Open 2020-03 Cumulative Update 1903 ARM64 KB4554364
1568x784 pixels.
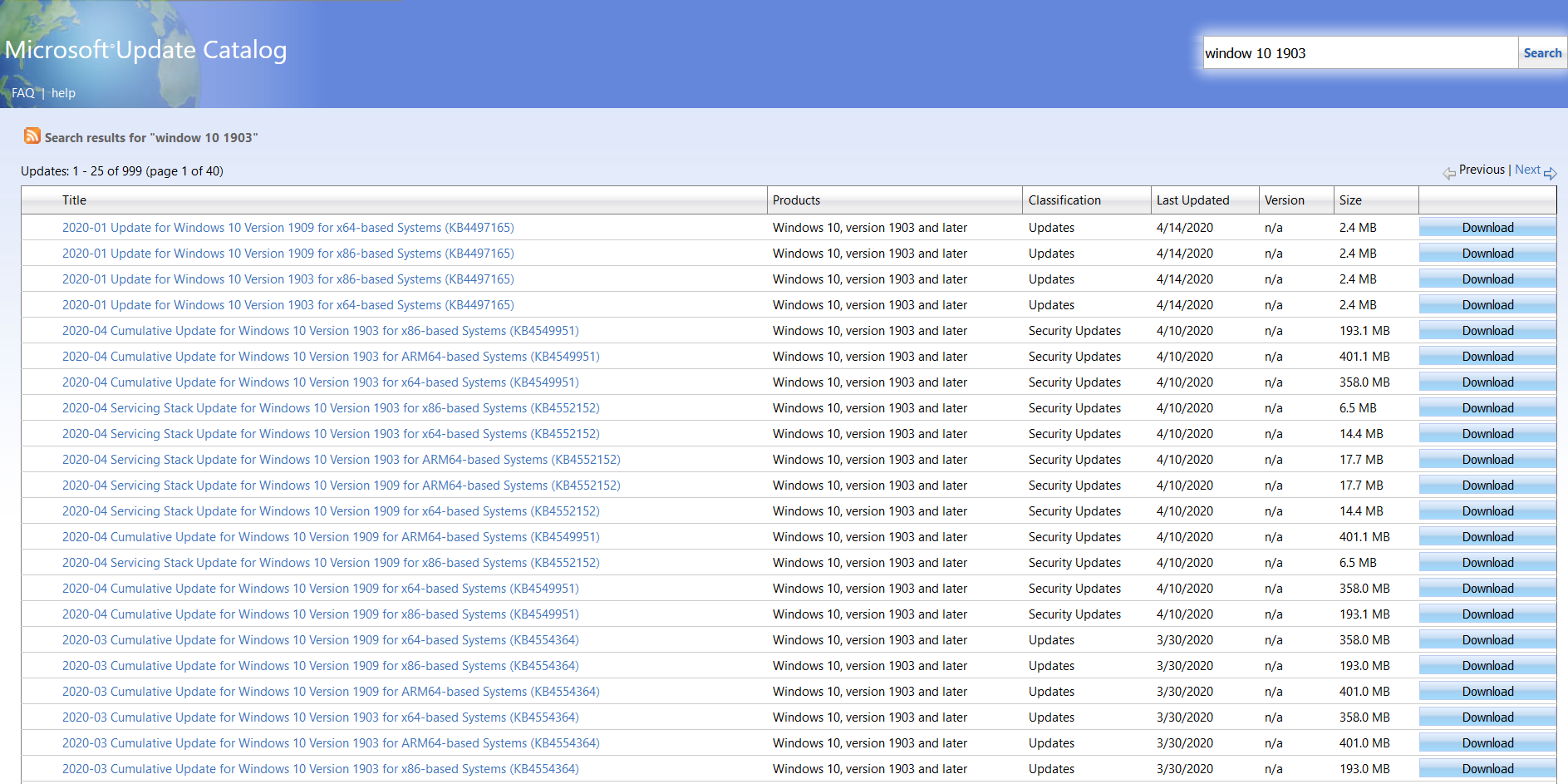pos(331,743)
